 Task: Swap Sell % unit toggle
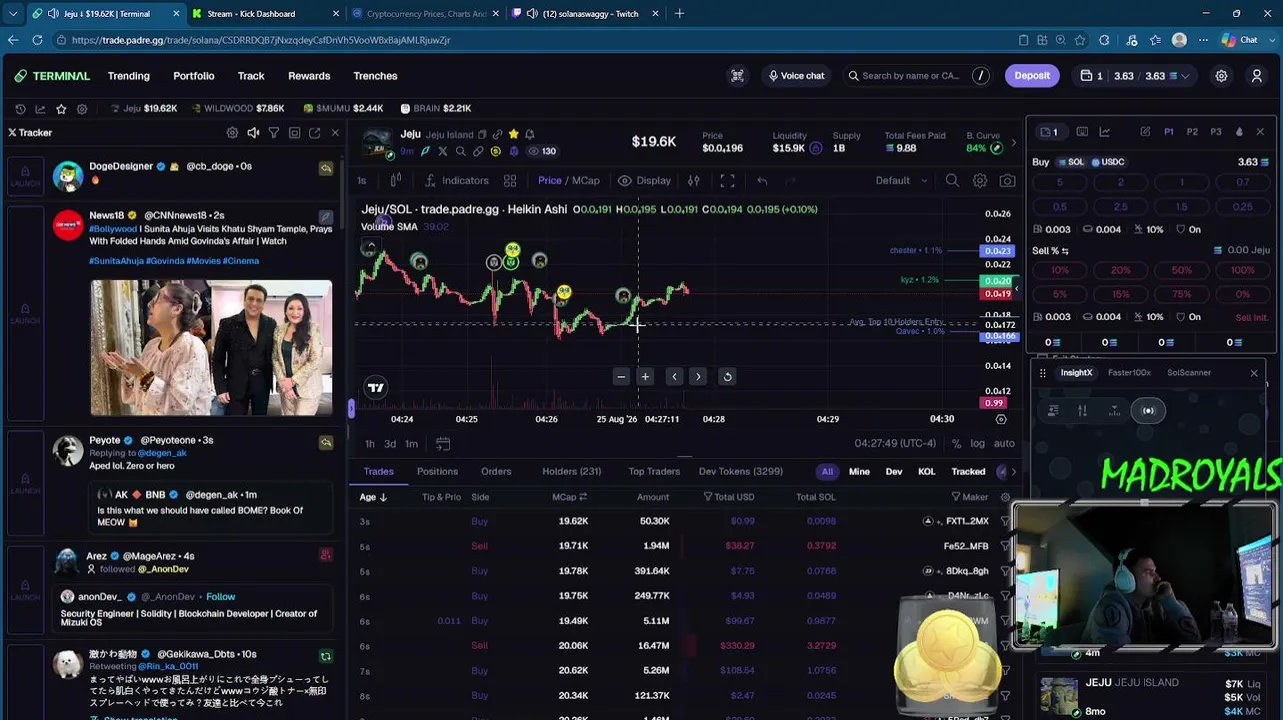point(1065,251)
